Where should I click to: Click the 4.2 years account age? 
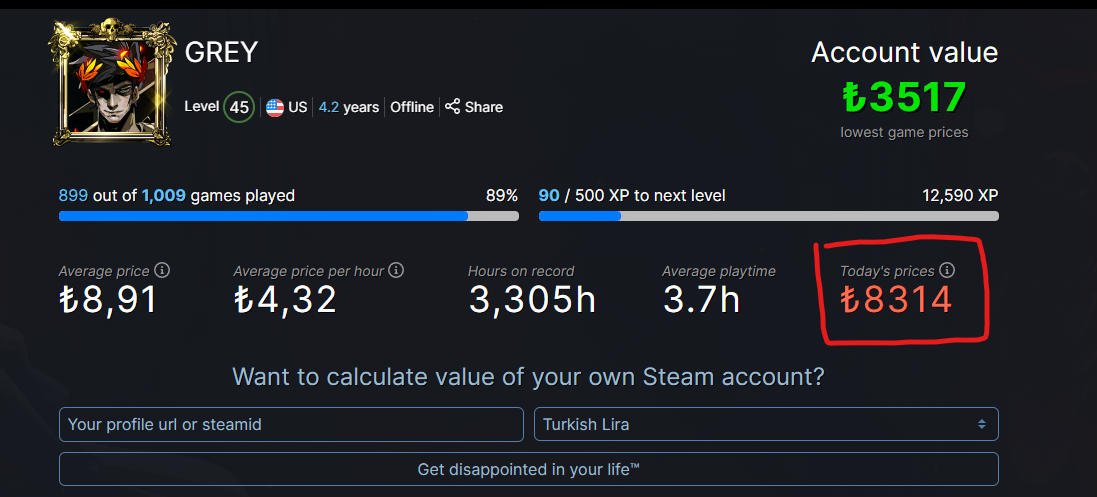click(x=349, y=107)
